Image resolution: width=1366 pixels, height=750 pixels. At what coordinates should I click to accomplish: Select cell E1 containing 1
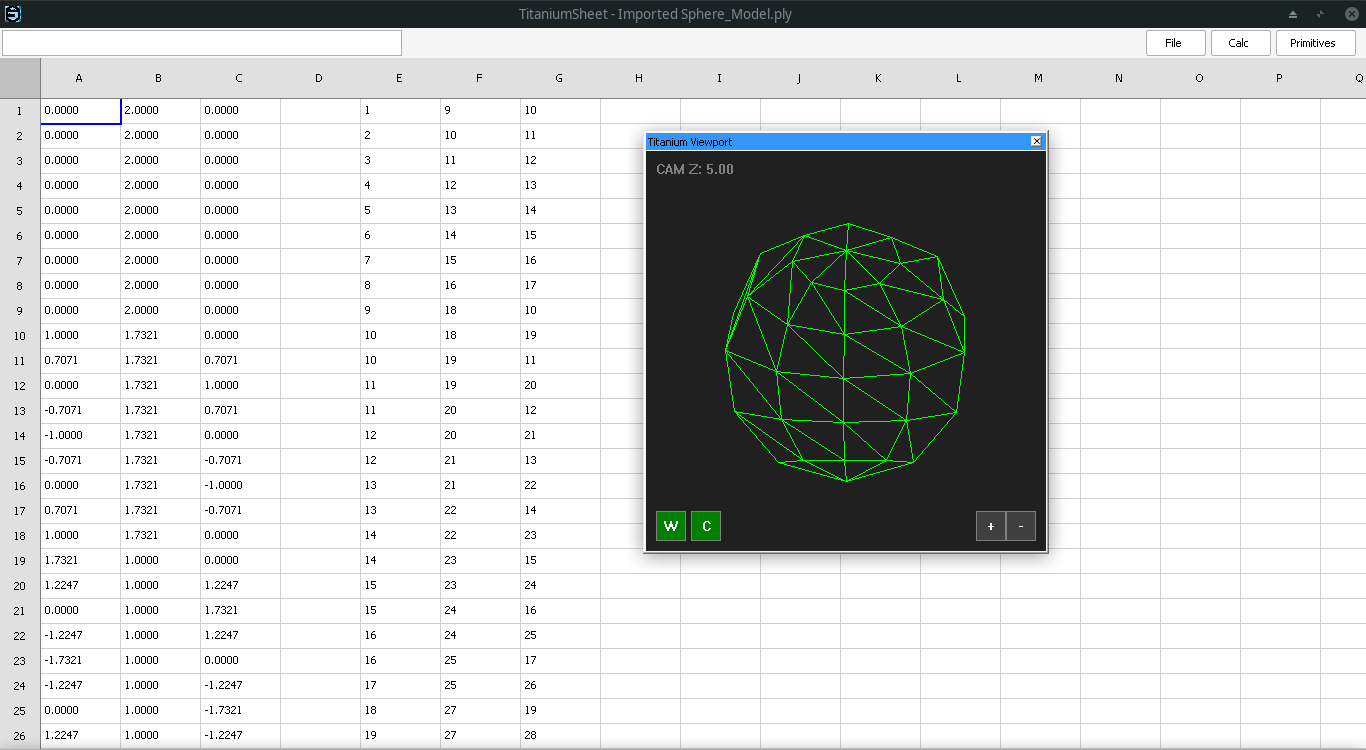click(400, 111)
